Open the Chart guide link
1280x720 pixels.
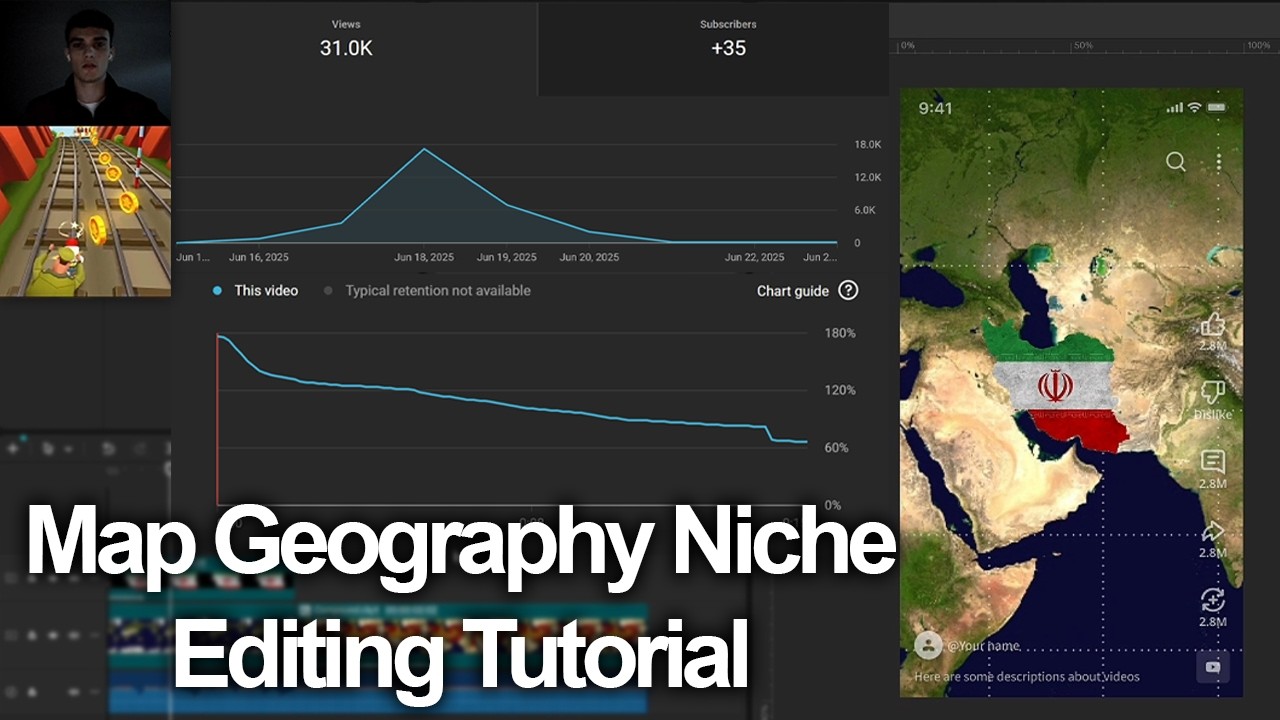pyautogui.click(x=793, y=291)
